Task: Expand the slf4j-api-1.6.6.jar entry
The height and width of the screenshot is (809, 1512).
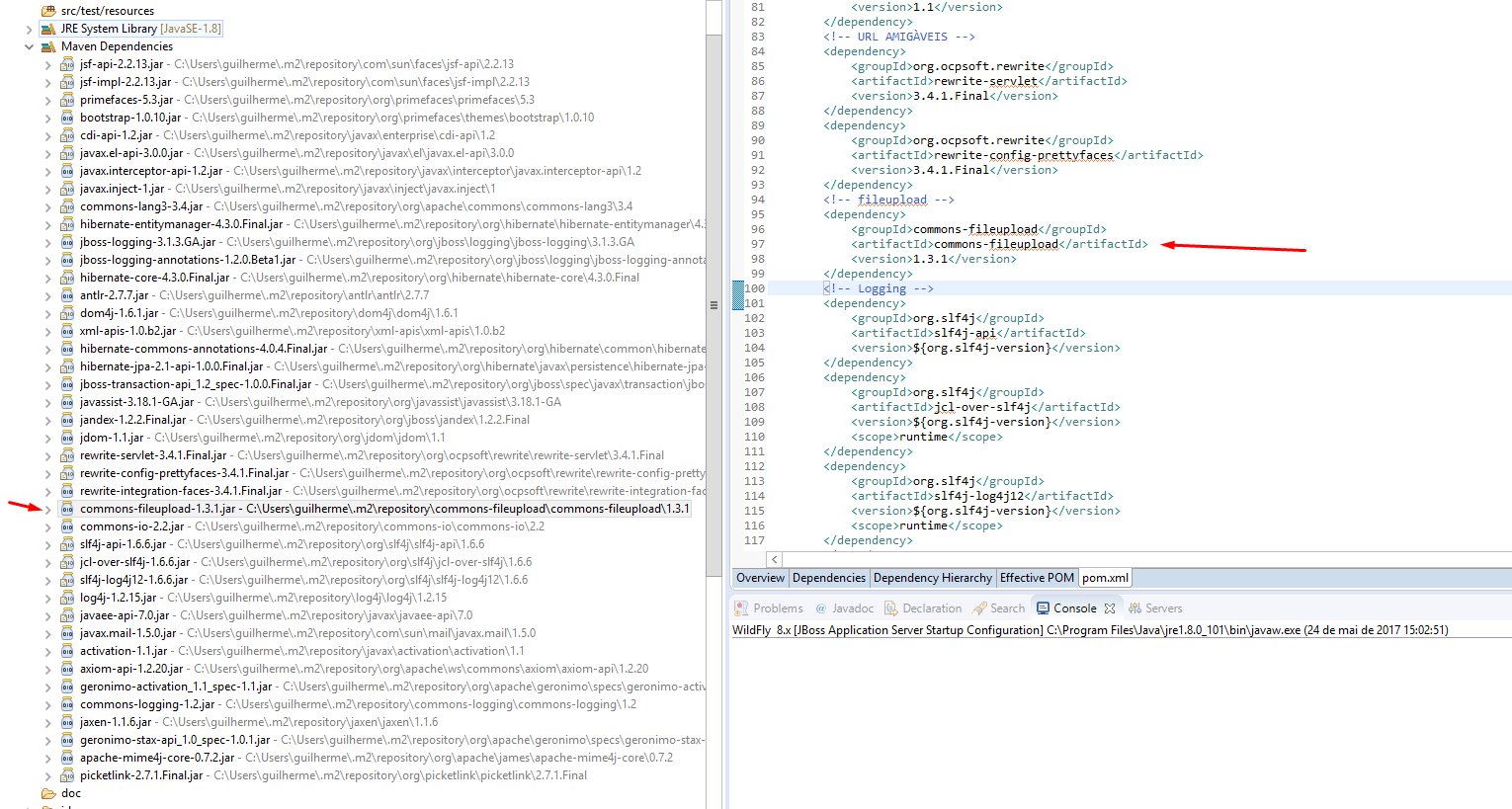Action: (47, 544)
